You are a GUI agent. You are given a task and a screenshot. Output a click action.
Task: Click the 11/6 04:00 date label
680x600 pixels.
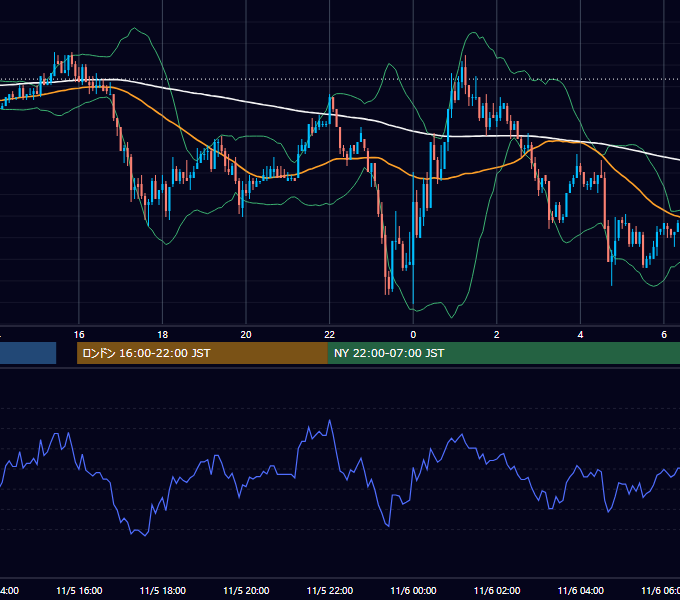(581, 591)
